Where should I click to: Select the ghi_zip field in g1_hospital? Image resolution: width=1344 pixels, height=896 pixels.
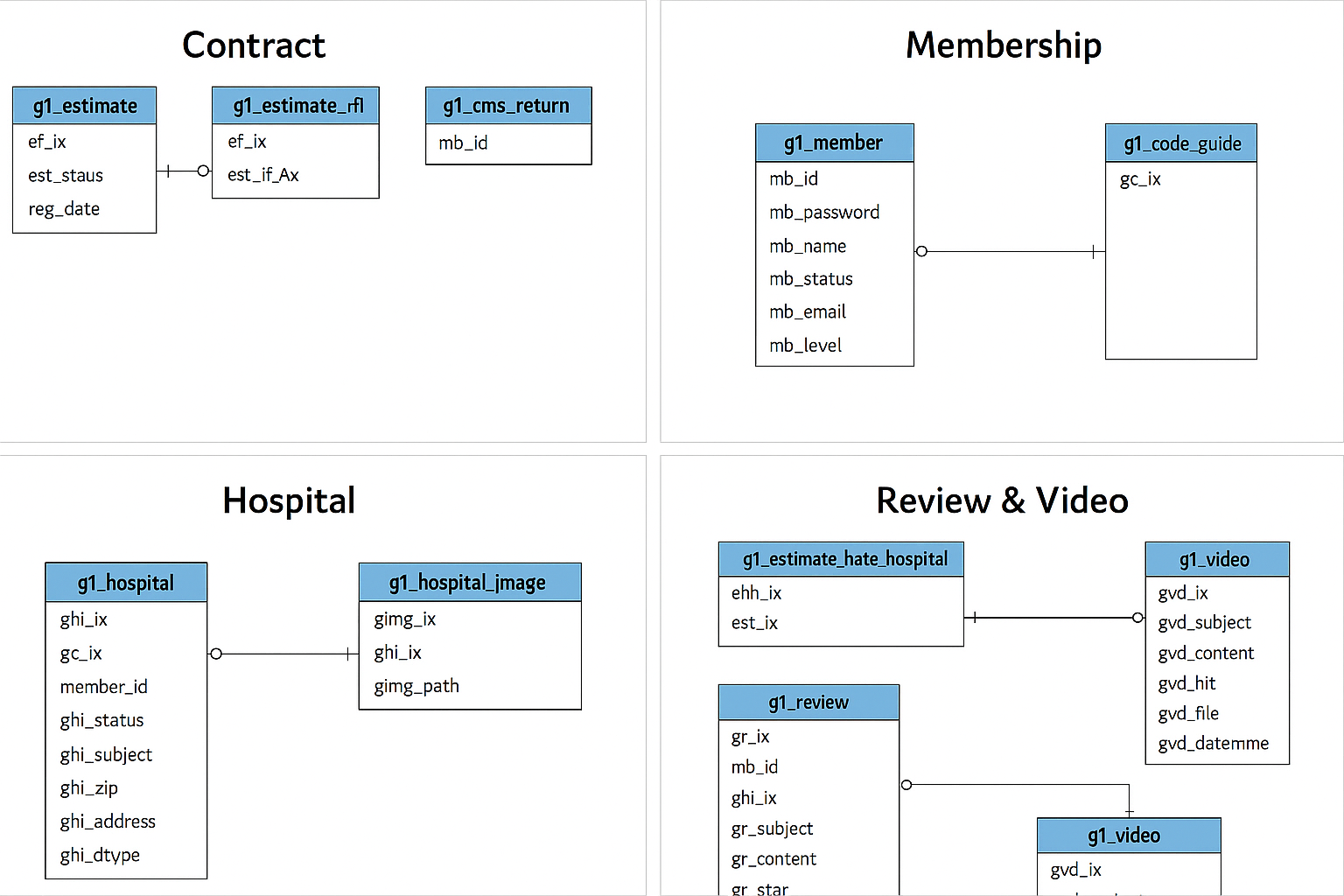(89, 788)
